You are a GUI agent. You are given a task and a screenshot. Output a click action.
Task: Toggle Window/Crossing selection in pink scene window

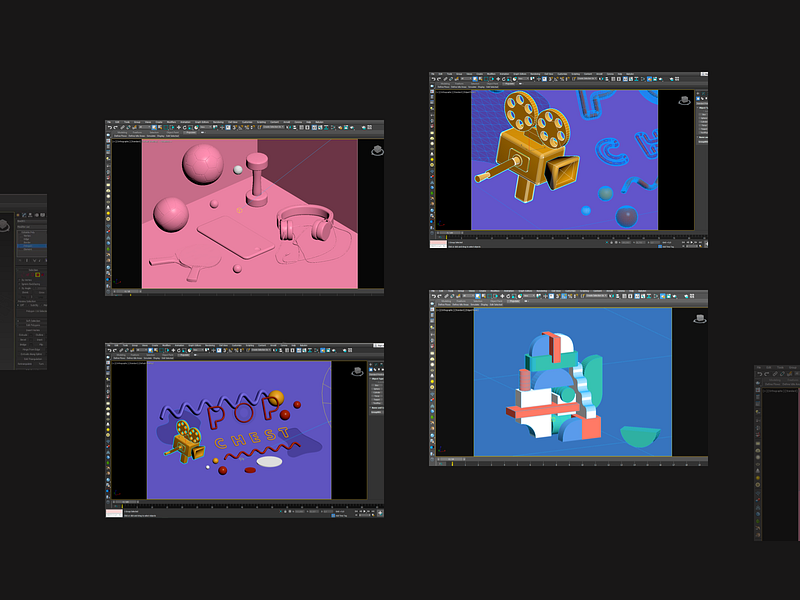click(172, 128)
